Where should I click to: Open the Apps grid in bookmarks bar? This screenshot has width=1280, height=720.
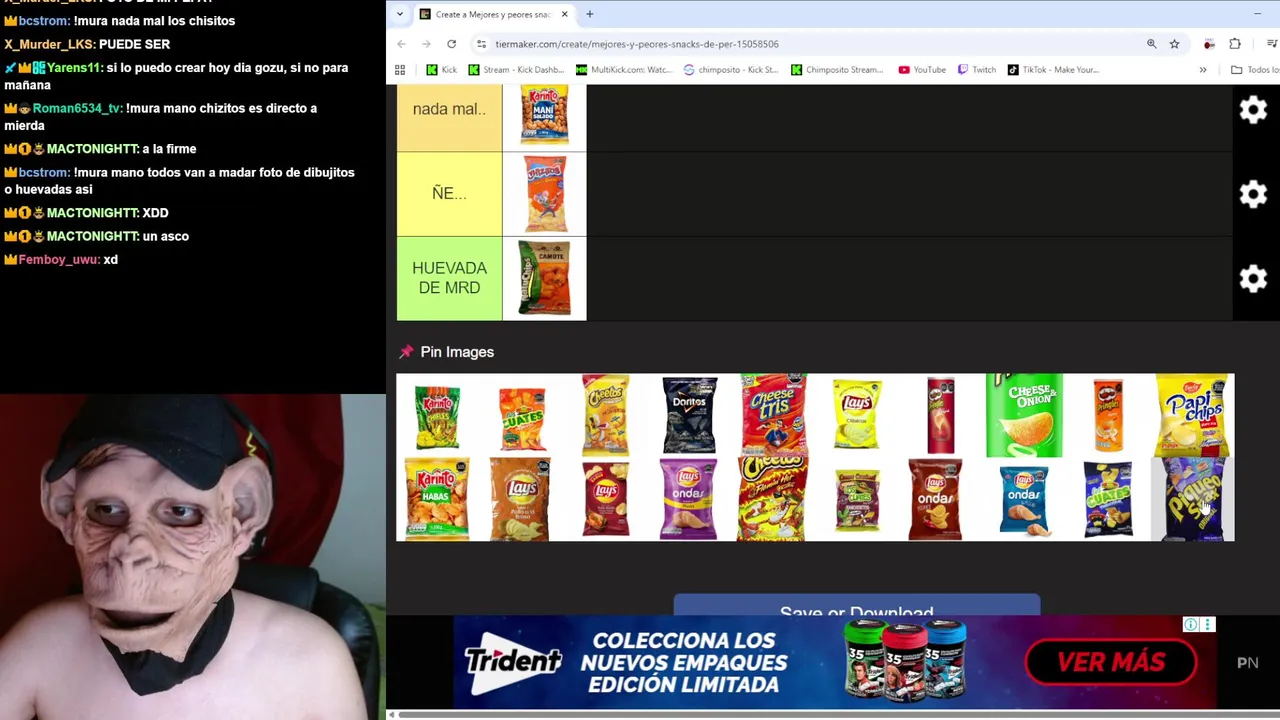point(400,70)
